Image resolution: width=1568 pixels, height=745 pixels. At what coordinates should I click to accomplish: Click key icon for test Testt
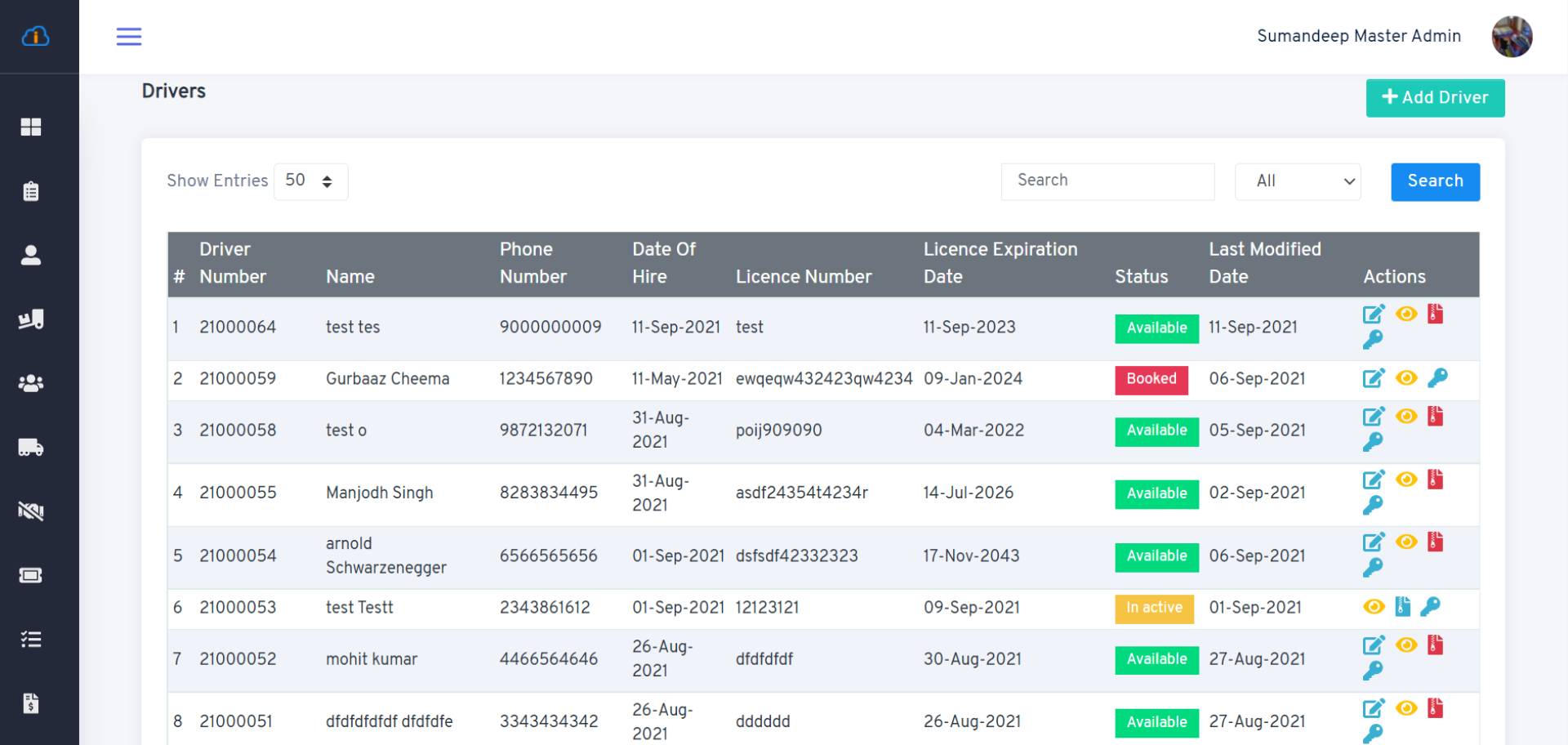(1430, 606)
